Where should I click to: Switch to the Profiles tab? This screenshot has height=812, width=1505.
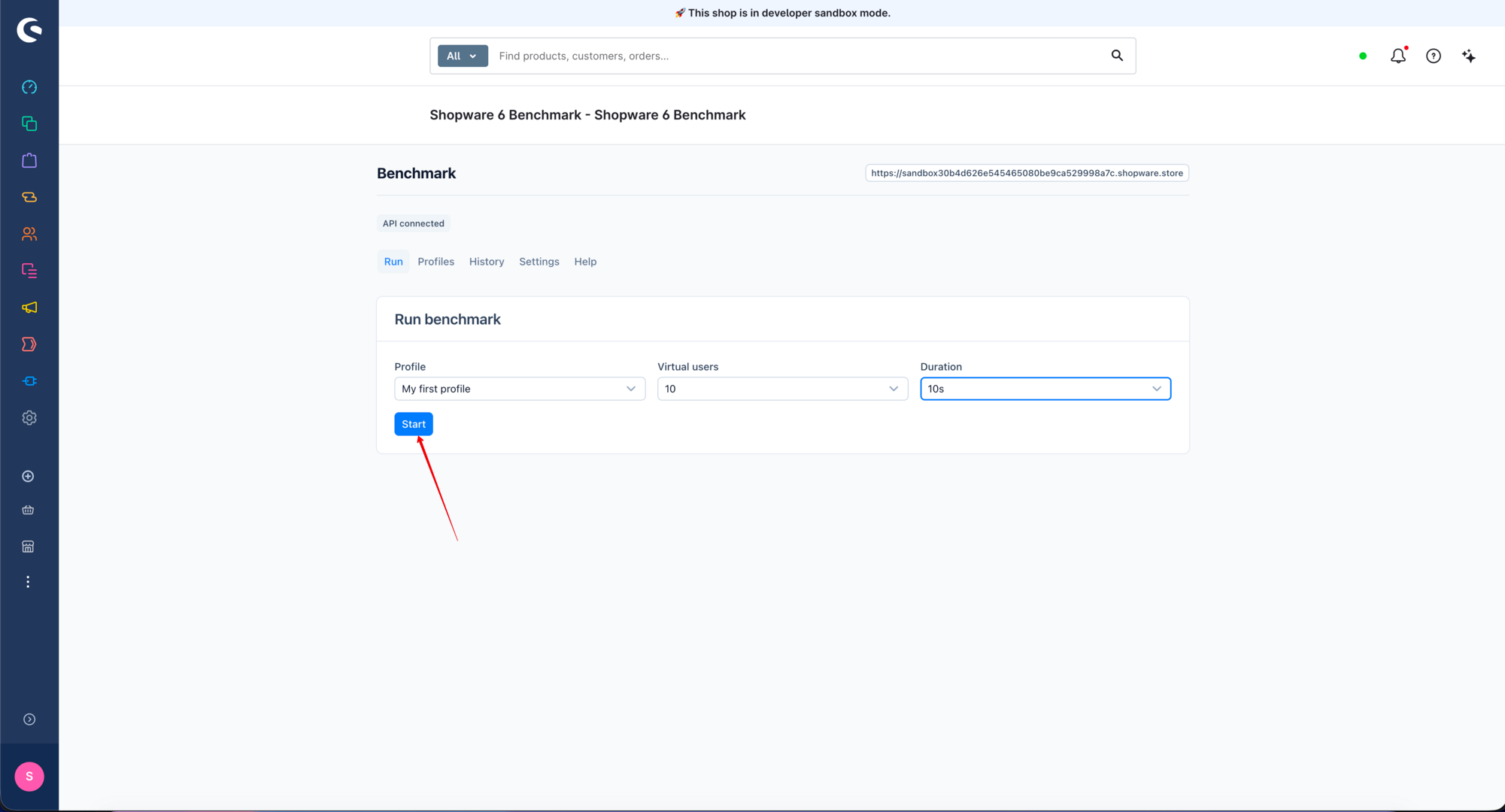[436, 262]
